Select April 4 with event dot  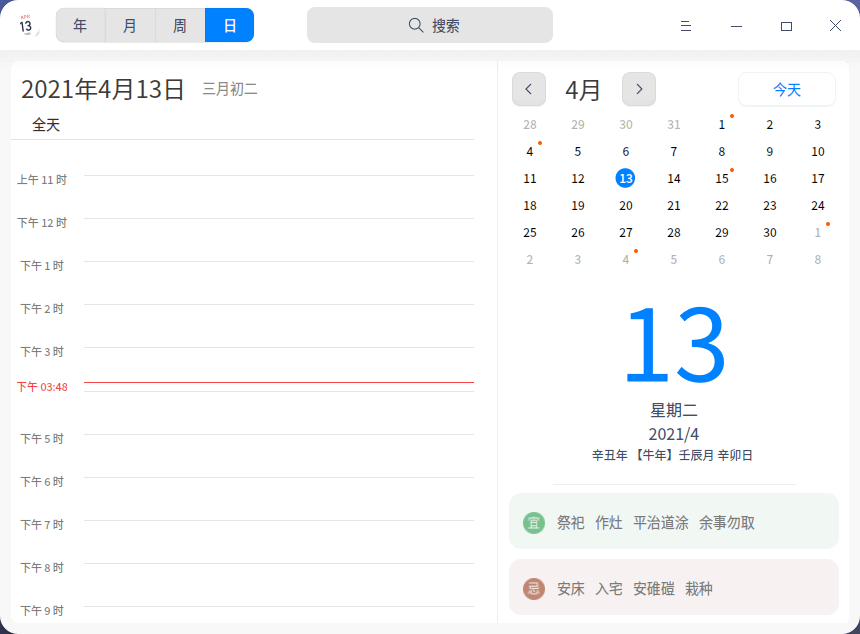(x=530, y=151)
